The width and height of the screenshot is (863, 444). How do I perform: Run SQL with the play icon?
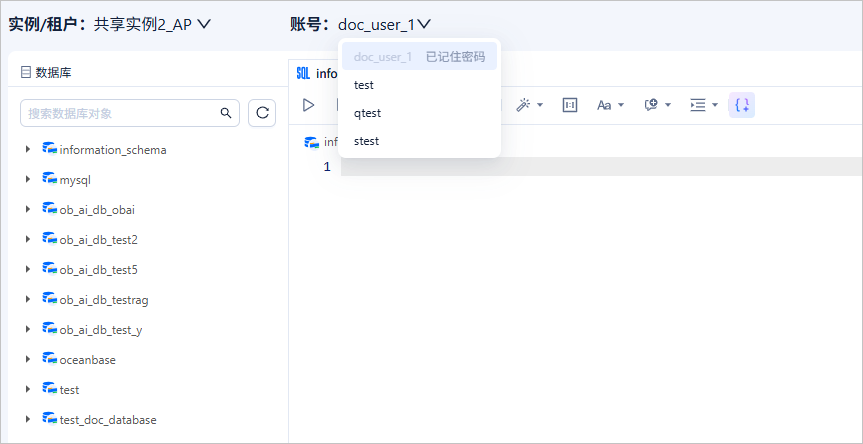pyautogui.click(x=308, y=105)
